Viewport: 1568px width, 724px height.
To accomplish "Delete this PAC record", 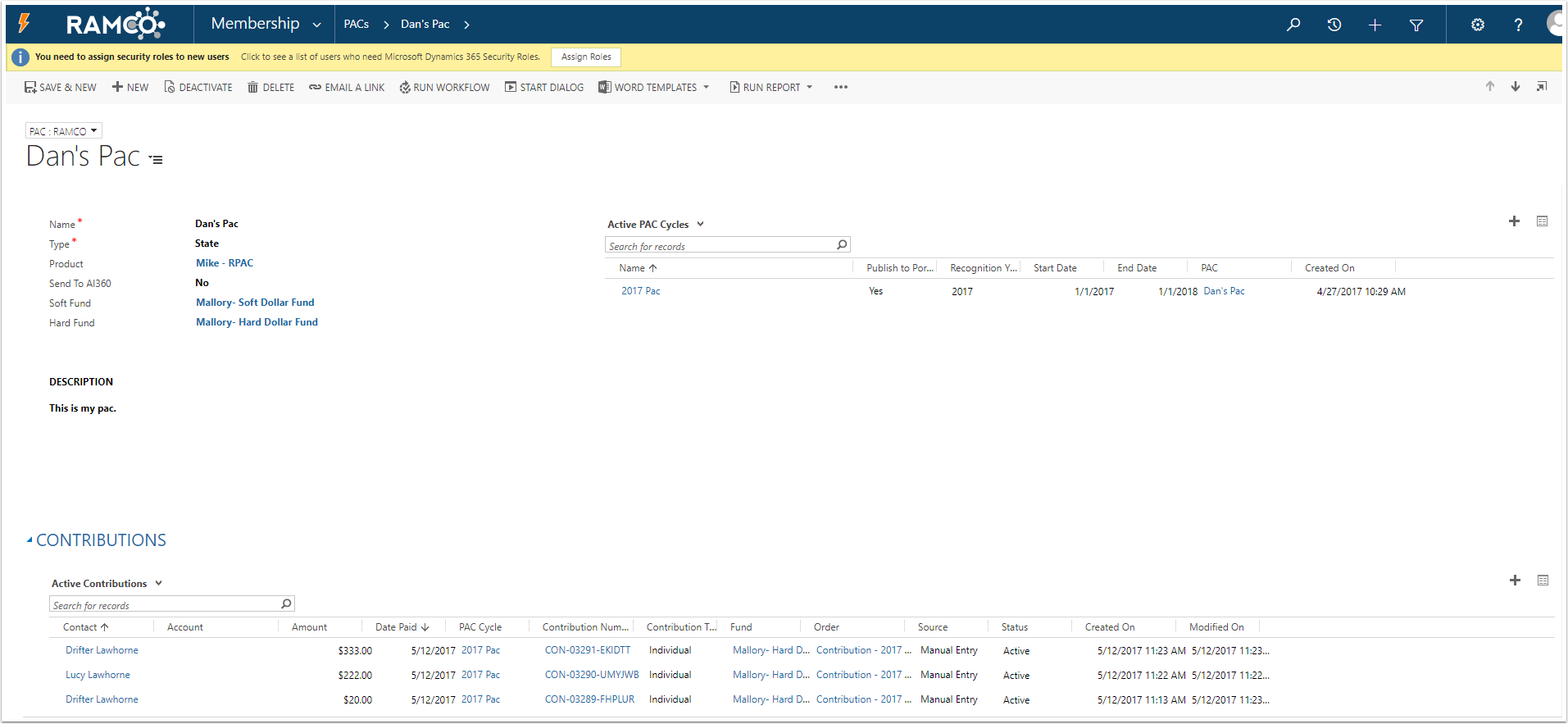I will coord(271,87).
